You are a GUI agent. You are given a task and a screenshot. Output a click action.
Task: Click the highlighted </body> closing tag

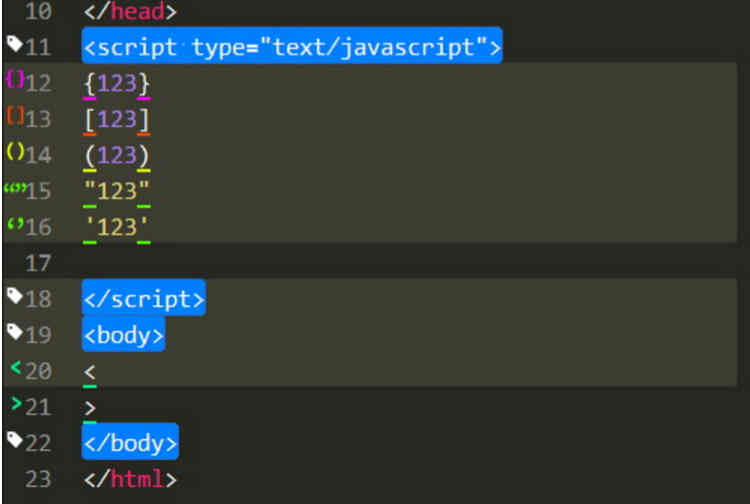tap(130, 442)
